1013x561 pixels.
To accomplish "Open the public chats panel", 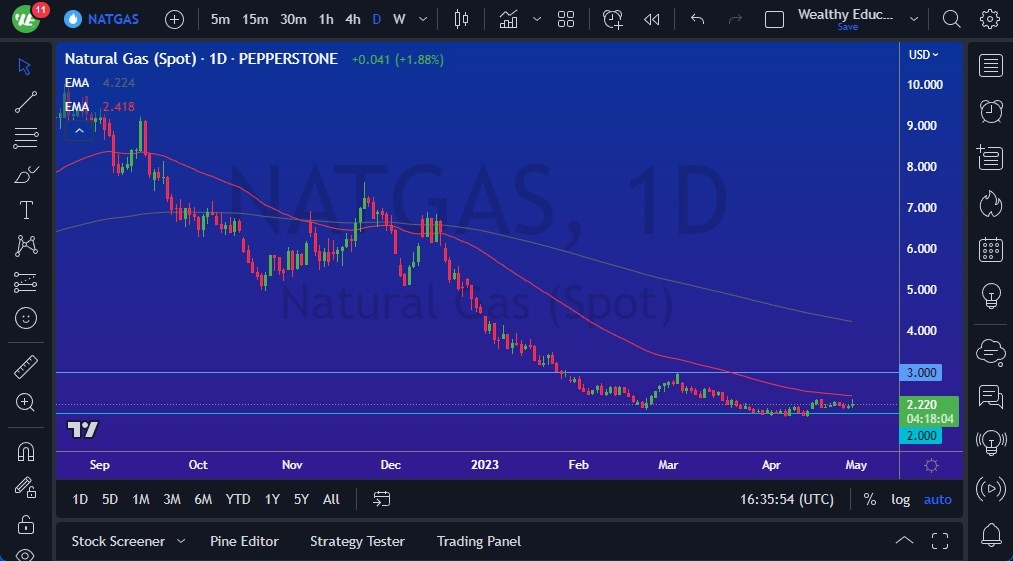I will pos(990,352).
